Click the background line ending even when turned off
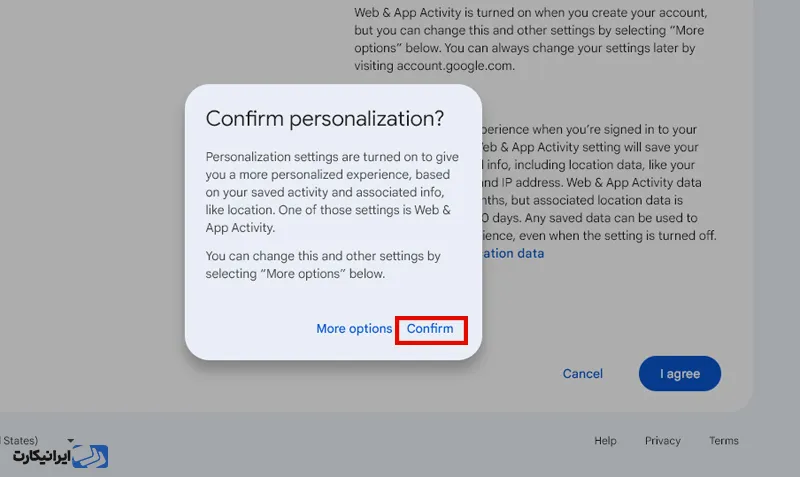The height and width of the screenshot is (477, 800). coord(600,236)
